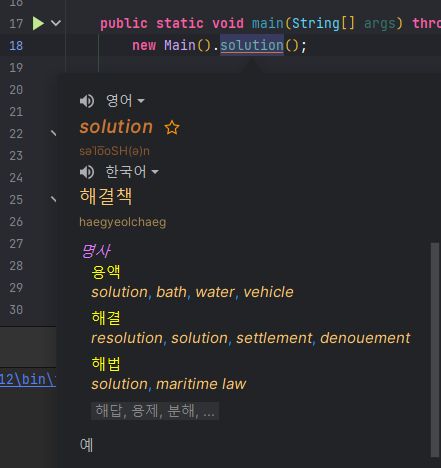Click the Main constructor call on line 18

tap(179, 45)
